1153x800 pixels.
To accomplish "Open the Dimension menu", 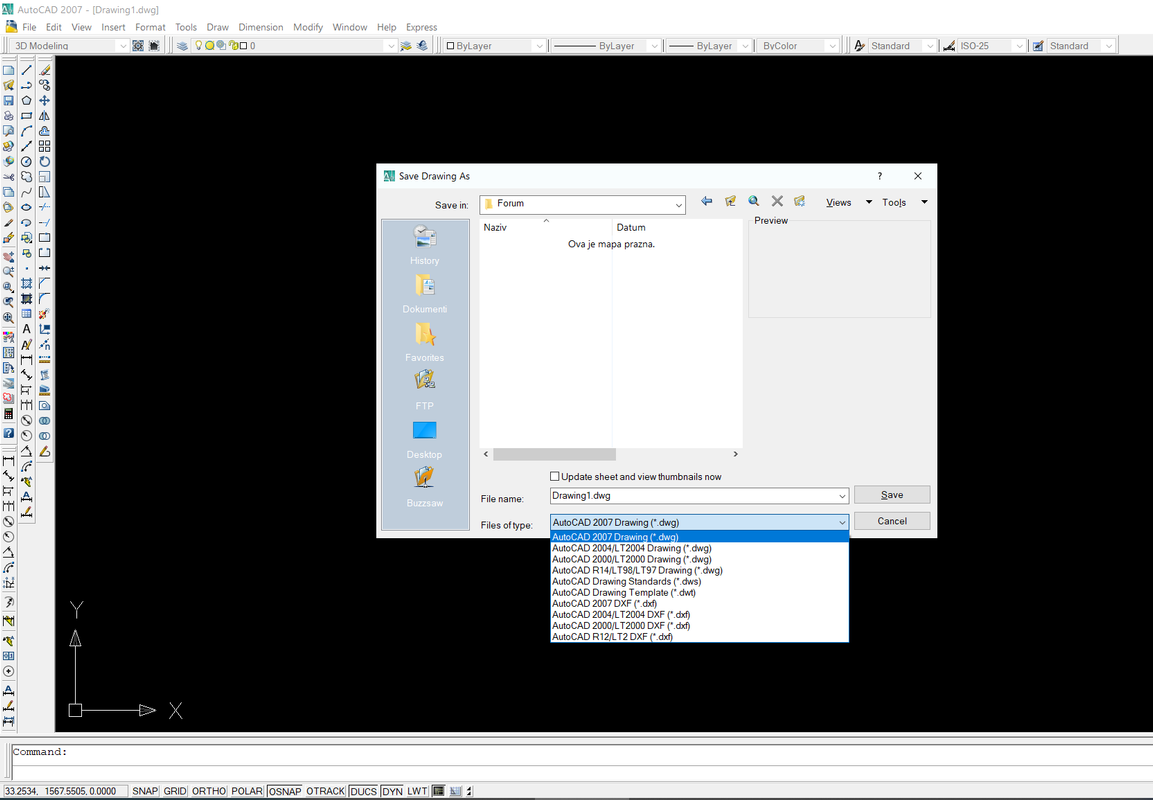I will [x=260, y=27].
